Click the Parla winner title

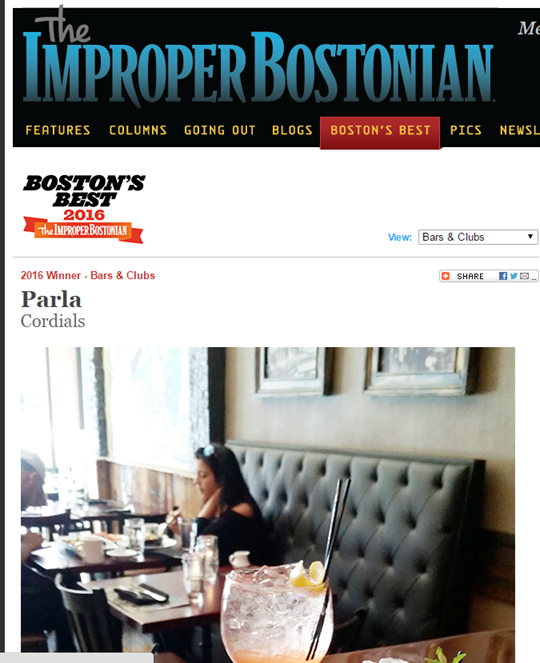click(51, 299)
